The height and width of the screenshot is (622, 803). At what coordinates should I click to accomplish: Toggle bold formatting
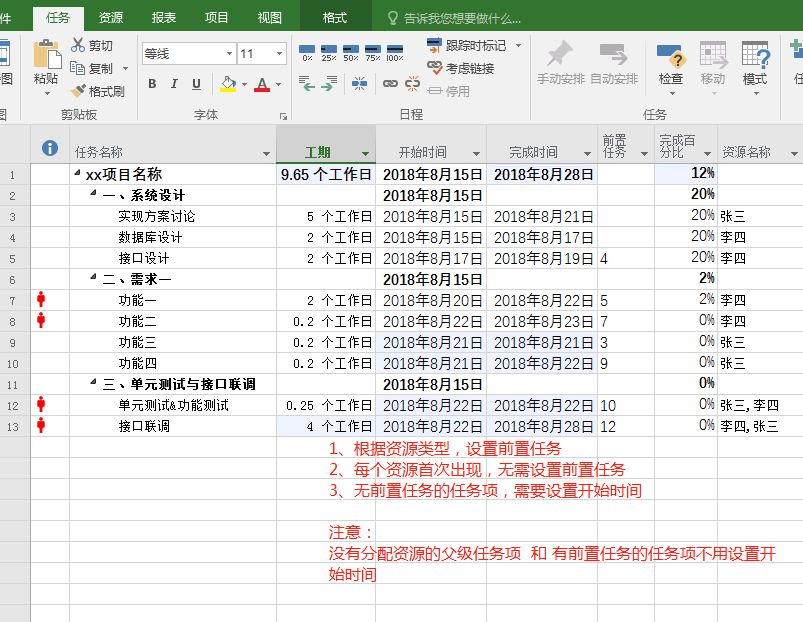pos(152,84)
